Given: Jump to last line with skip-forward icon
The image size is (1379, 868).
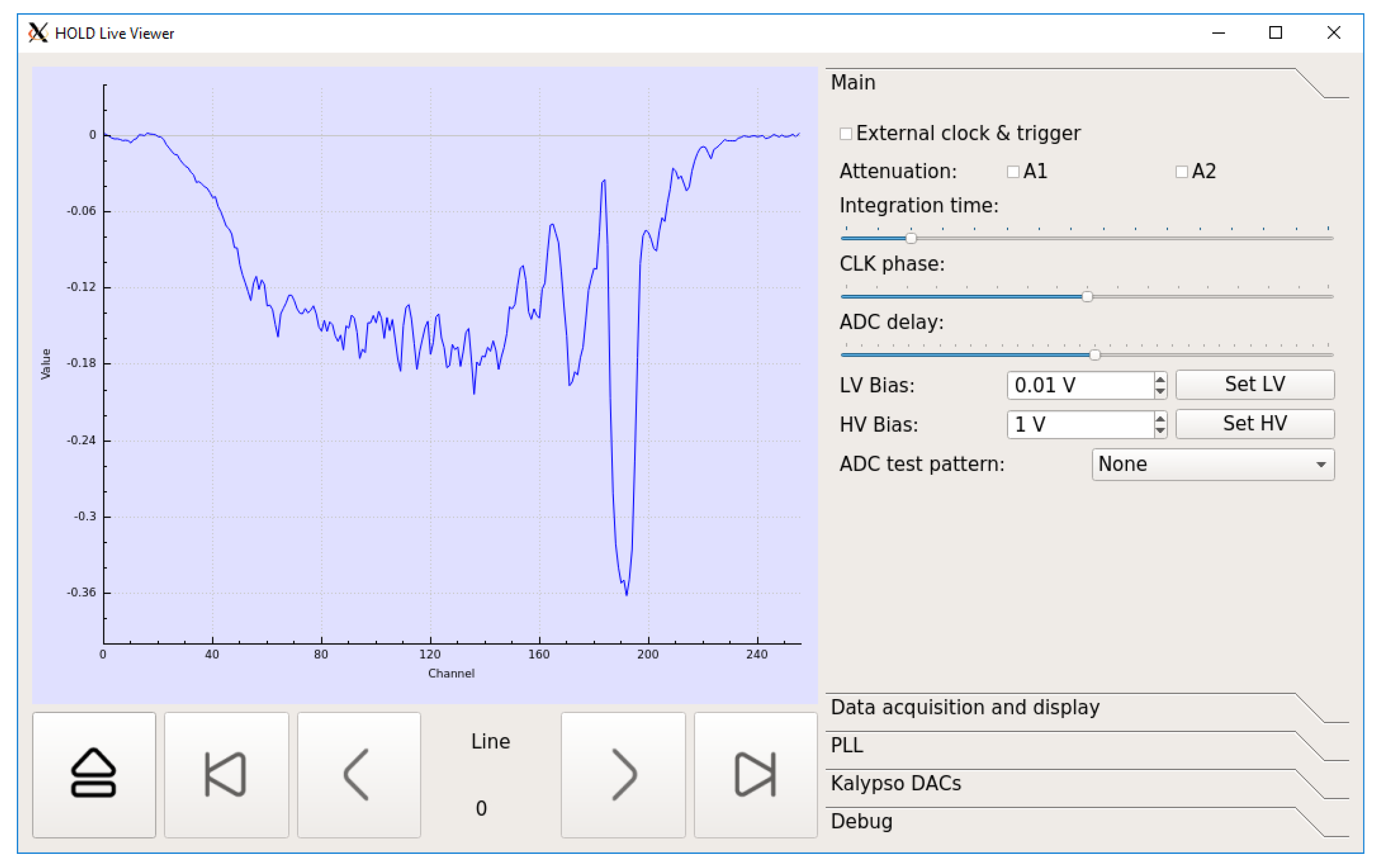Looking at the screenshot, I should click(x=755, y=774).
